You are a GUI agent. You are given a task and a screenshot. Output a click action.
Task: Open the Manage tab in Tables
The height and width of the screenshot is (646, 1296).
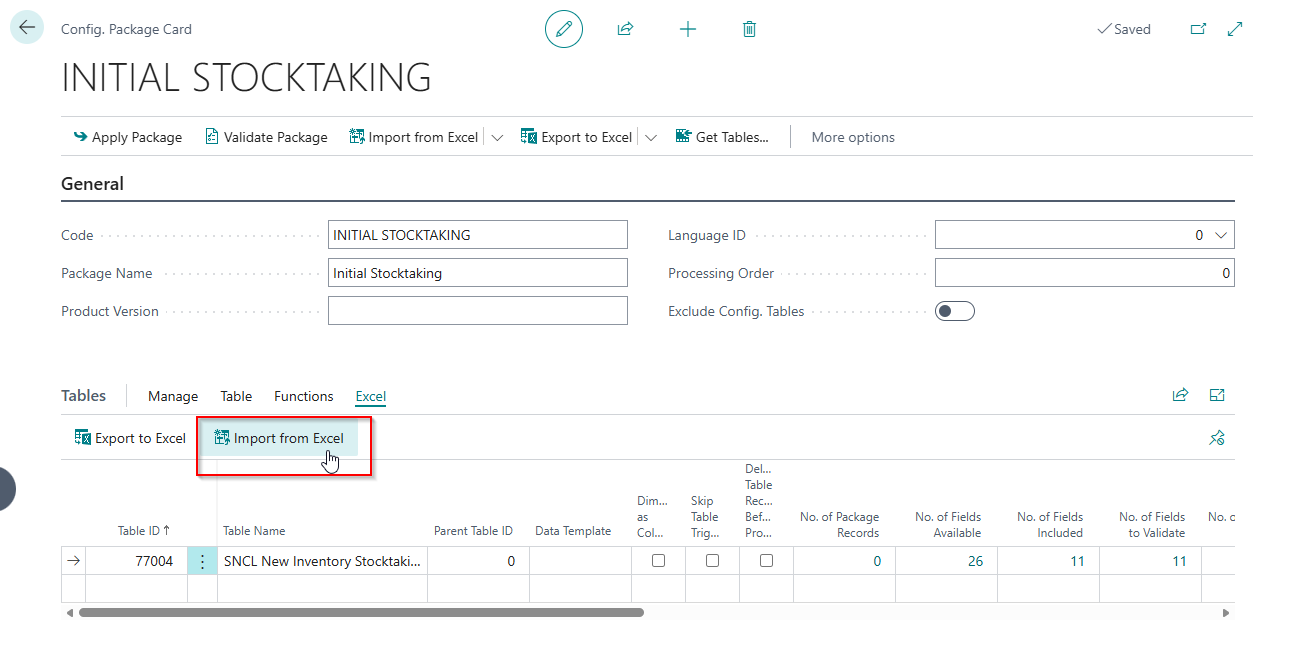pyautogui.click(x=173, y=396)
